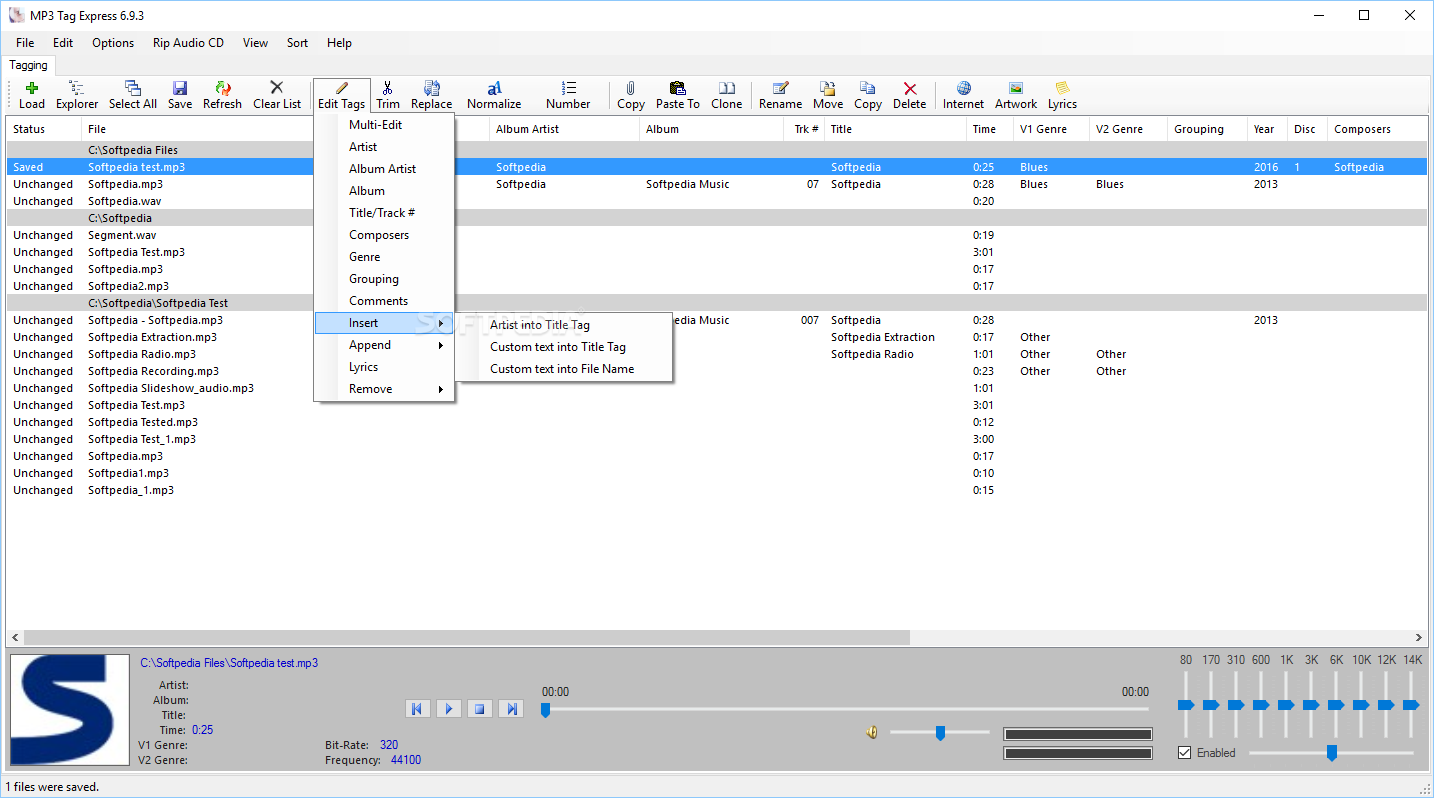
Task: Select the Softpedia Radio.mp3 row
Action: (717, 354)
